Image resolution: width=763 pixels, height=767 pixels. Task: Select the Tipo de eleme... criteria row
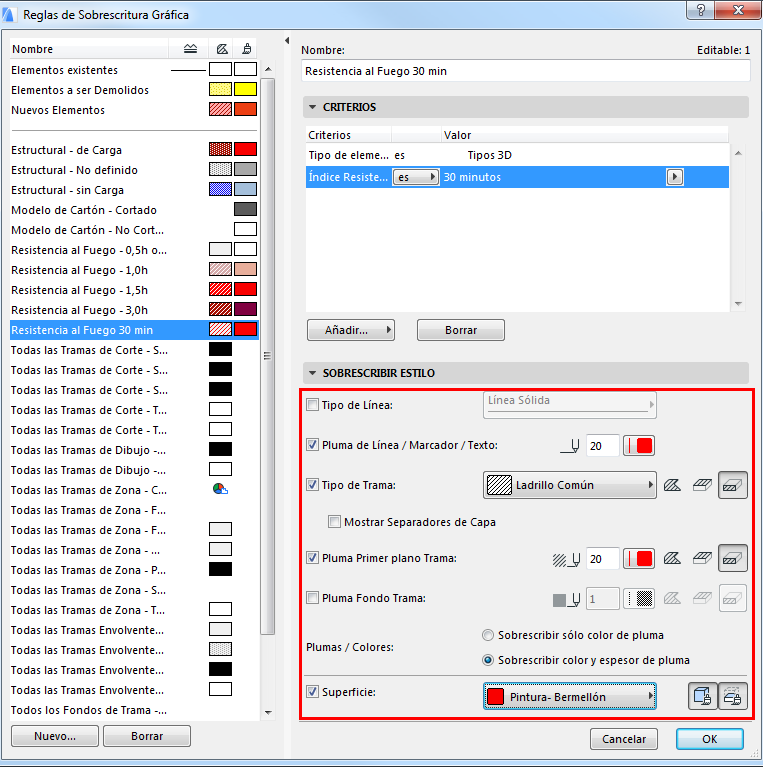pyautogui.click(x=517, y=155)
